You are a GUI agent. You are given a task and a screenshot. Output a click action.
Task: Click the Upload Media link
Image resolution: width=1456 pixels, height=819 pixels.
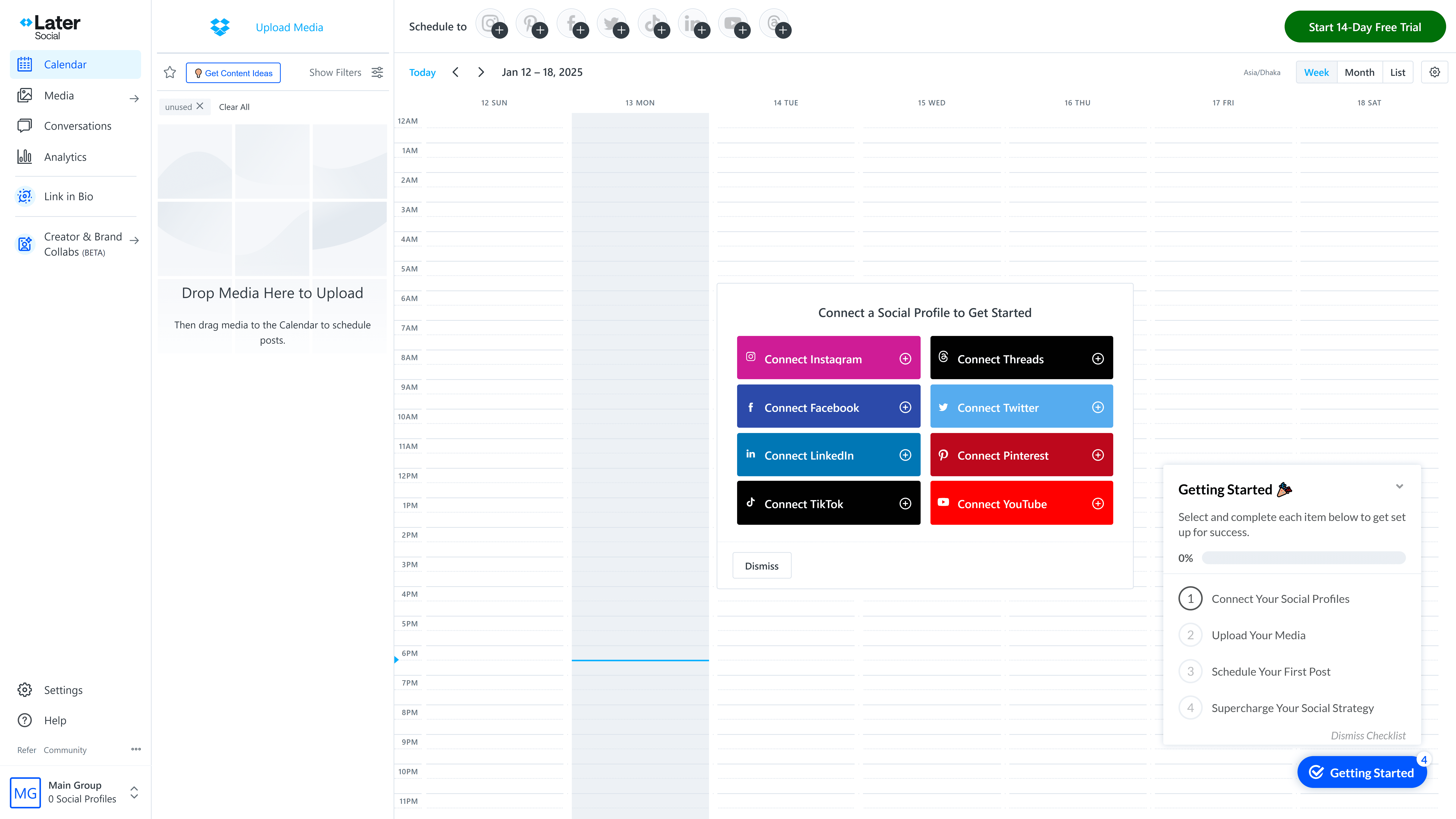tap(289, 27)
